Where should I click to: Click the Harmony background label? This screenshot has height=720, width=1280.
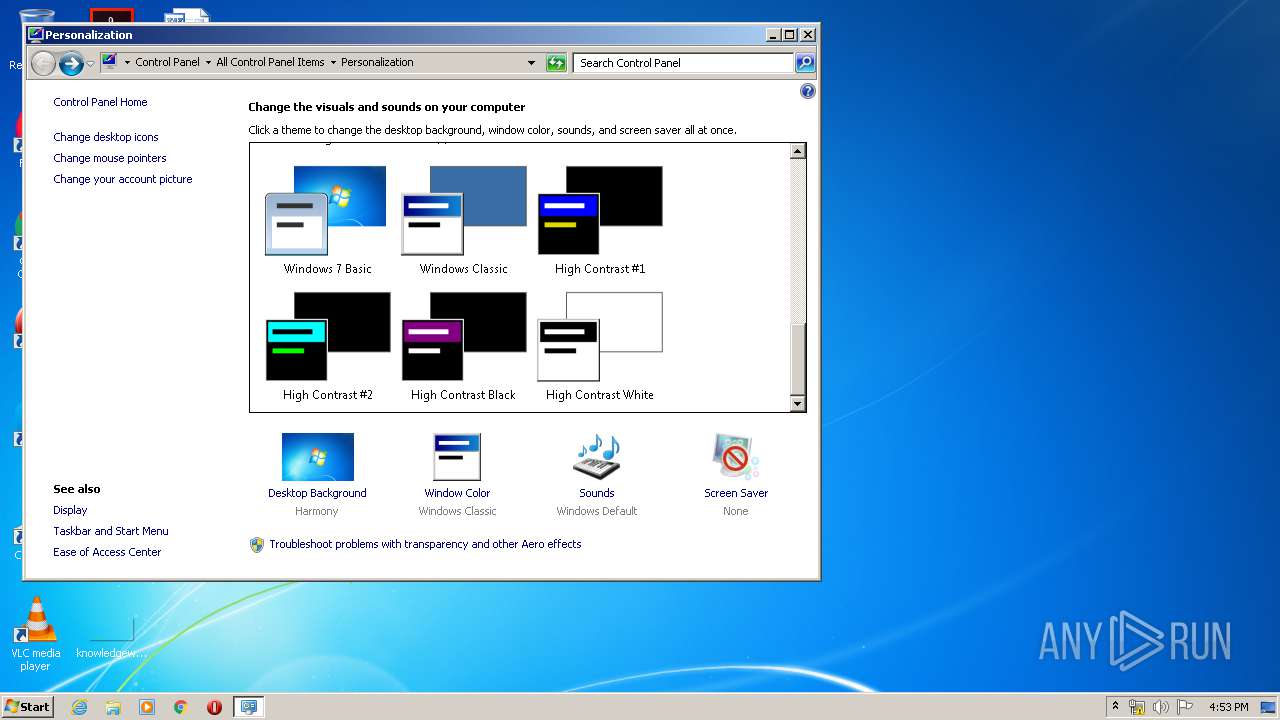tap(317, 511)
